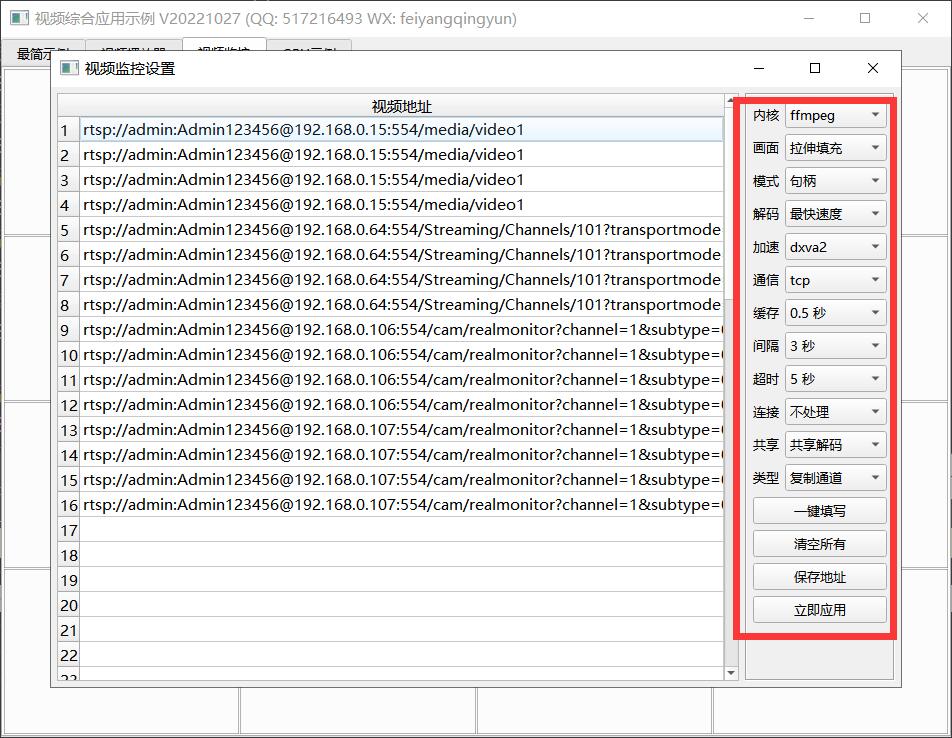Click the 视频地址 column header

[401, 106]
